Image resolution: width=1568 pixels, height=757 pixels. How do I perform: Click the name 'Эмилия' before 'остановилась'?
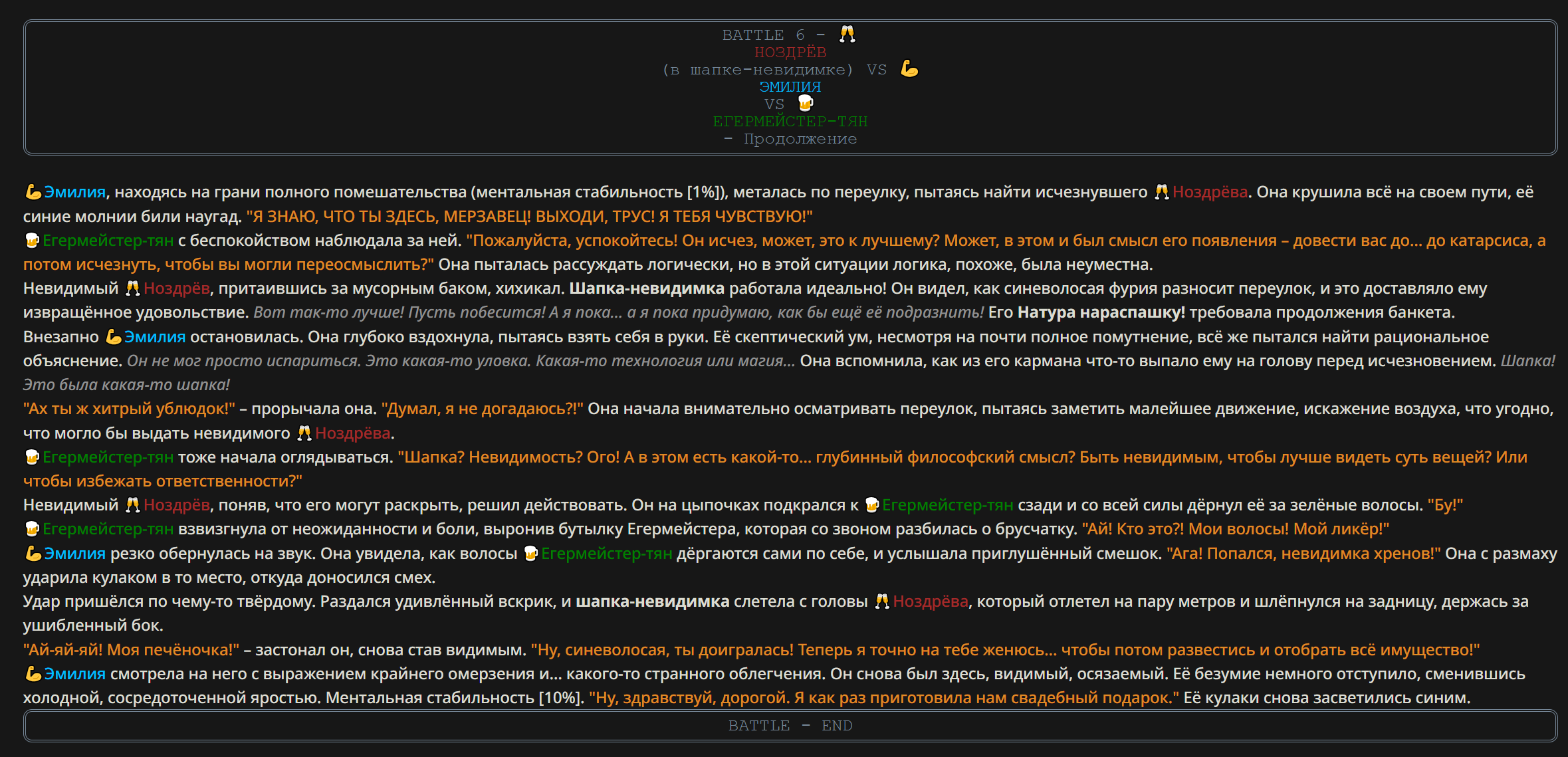155,337
